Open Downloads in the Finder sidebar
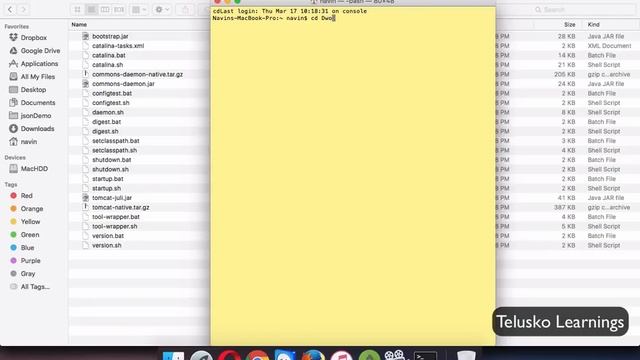Image resolution: width=640 pixels, height=360 pixels. [37, 129]
